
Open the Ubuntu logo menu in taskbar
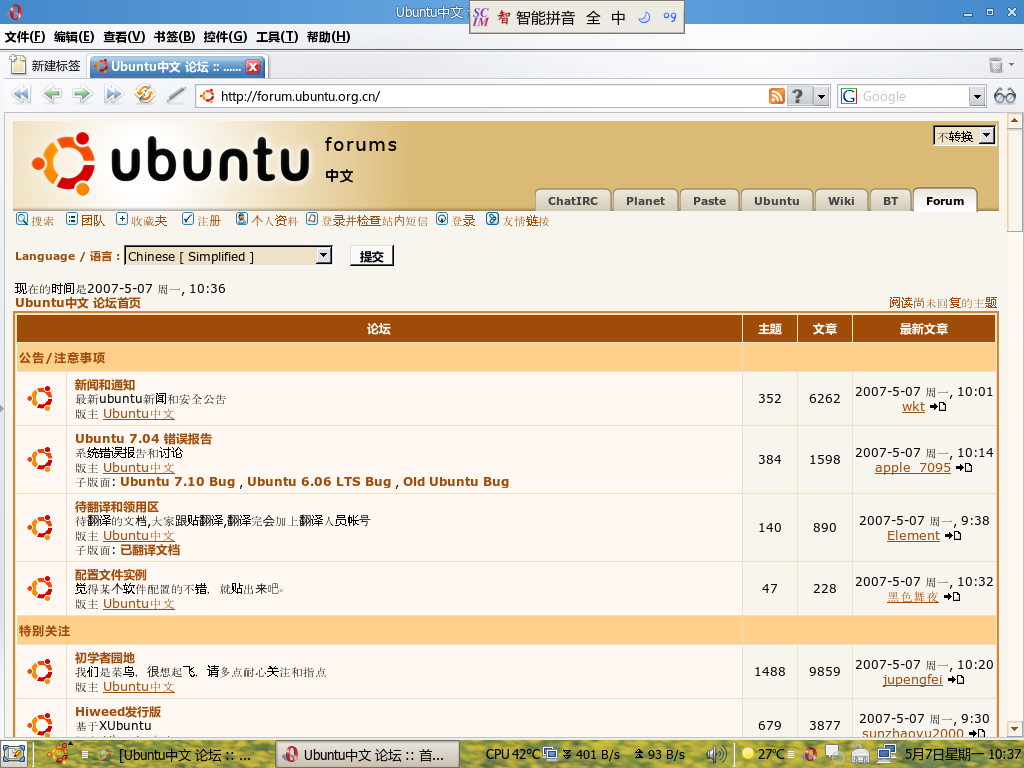click(59, 754)
